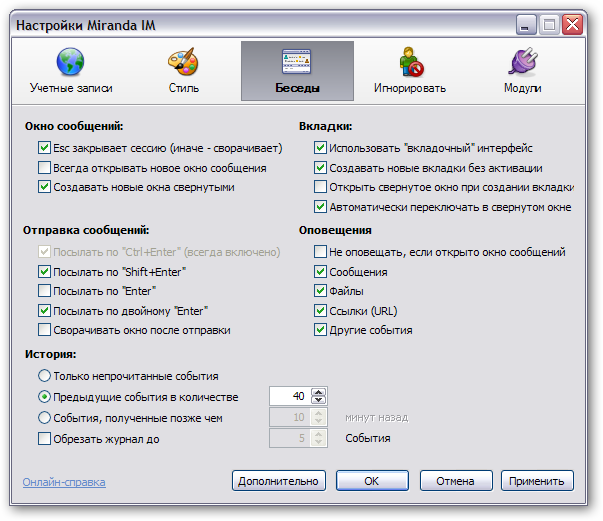The width and height of the screenshot is (603, 521).
Task: Click the previous events count field
Action: (289, 396)
